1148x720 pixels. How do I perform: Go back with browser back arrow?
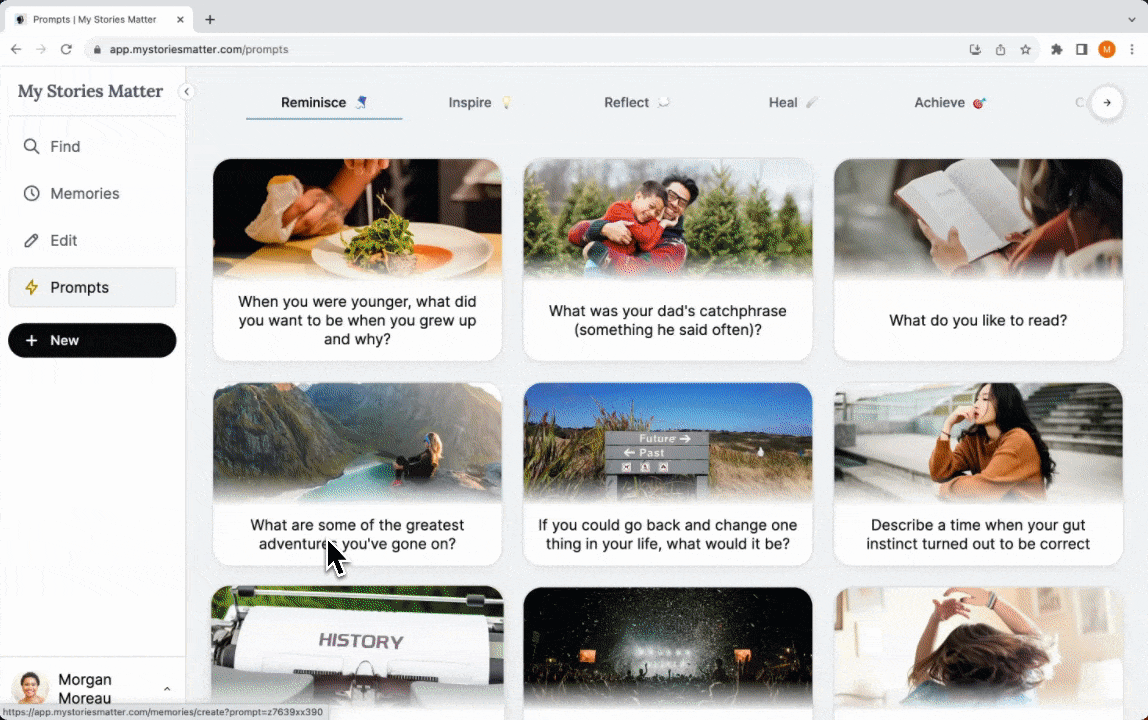click(x=16, y=49)
